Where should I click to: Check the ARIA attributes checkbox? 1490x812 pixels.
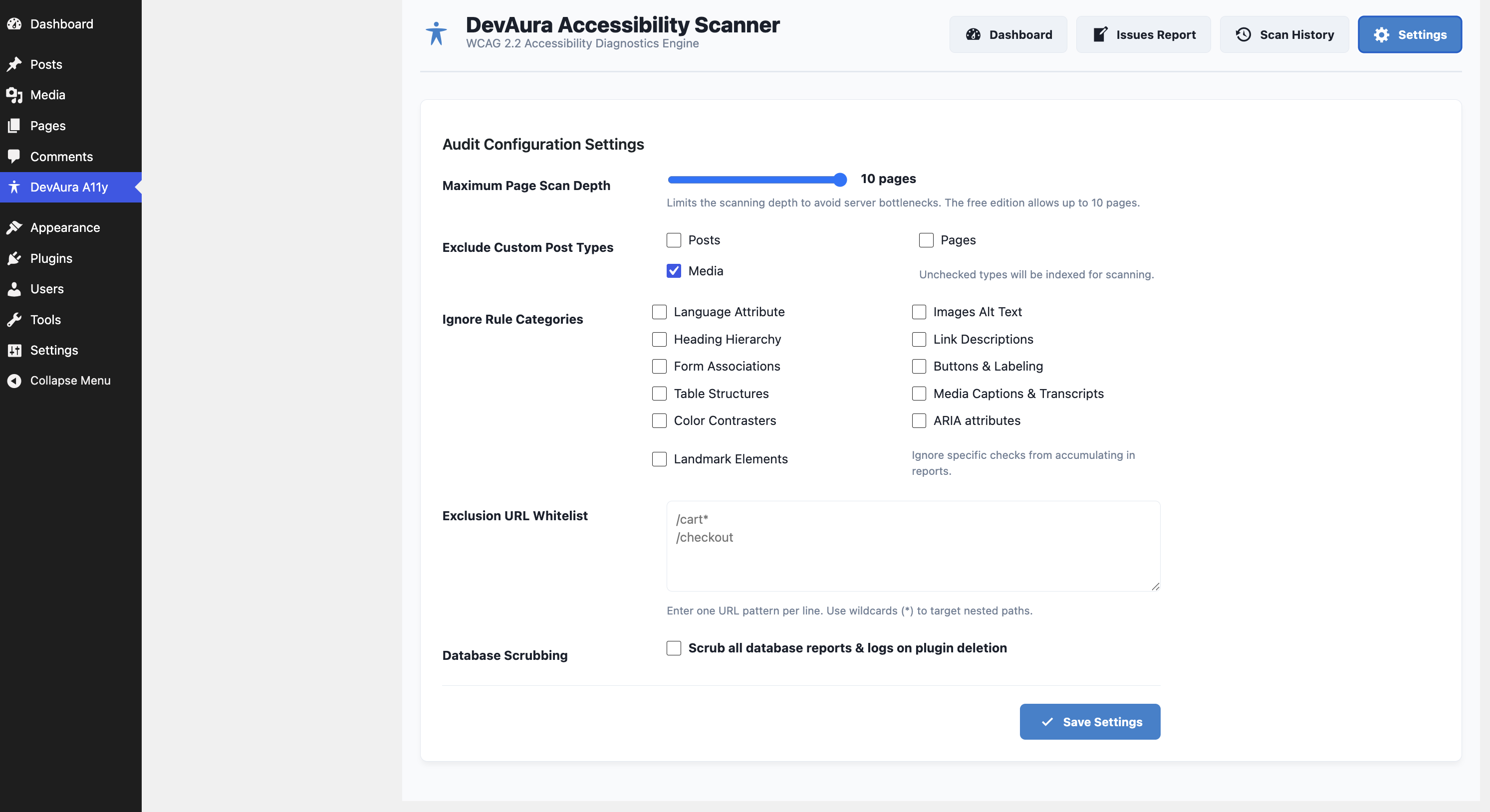point(919,420)
